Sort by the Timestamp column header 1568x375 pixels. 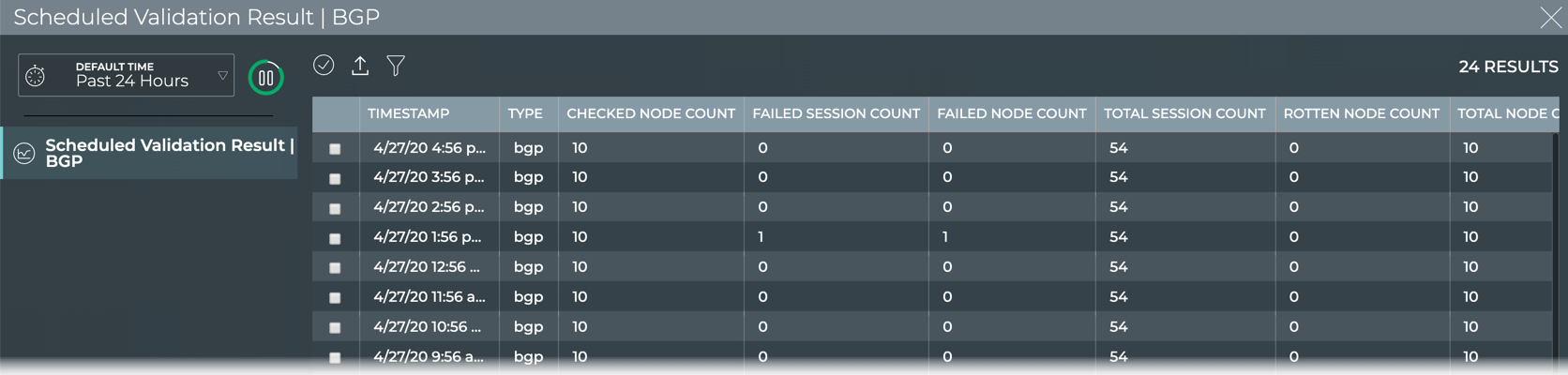point(408,113)
